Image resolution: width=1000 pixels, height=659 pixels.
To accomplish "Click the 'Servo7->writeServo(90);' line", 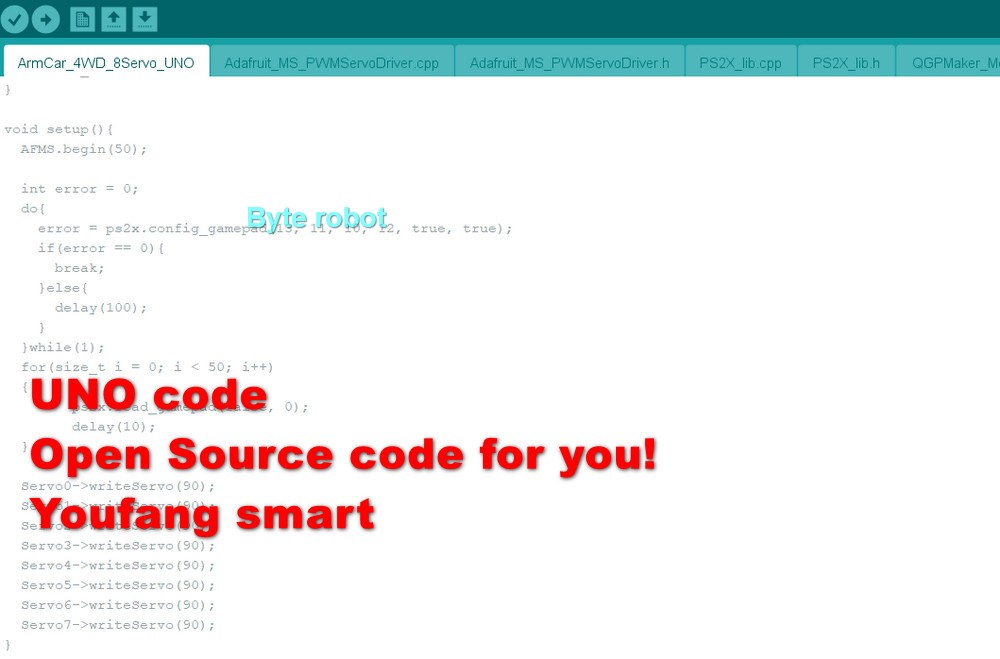I will coord(118,625).
